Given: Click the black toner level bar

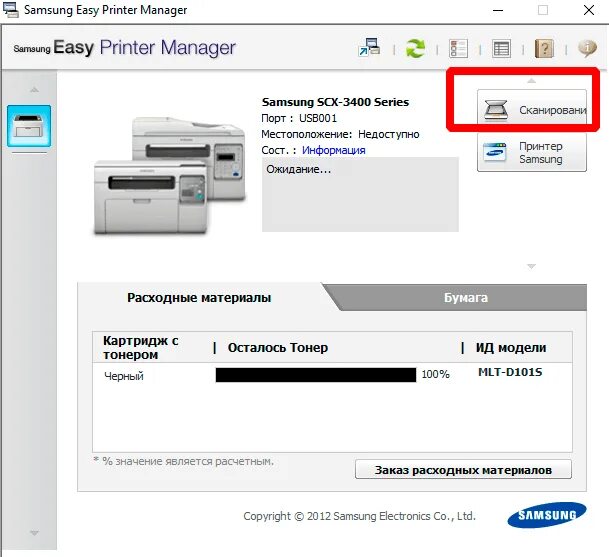Looking at the screenshot, I should pos(316,375).
